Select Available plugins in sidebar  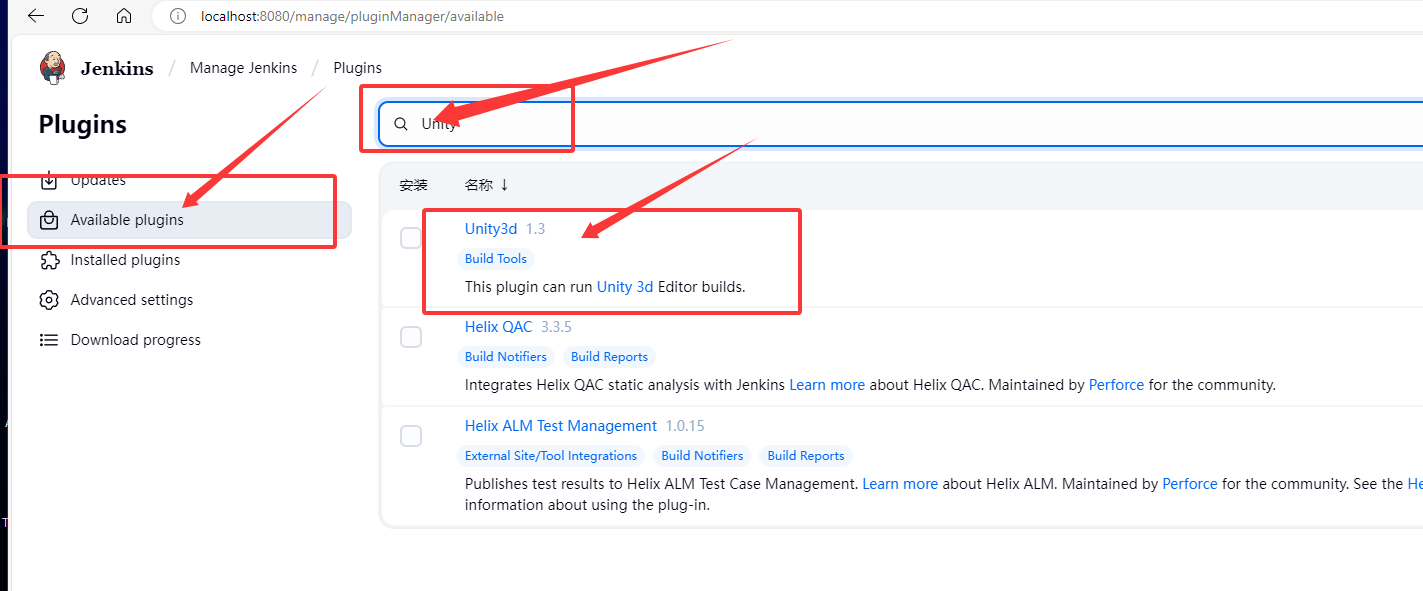tap(190, 220)
